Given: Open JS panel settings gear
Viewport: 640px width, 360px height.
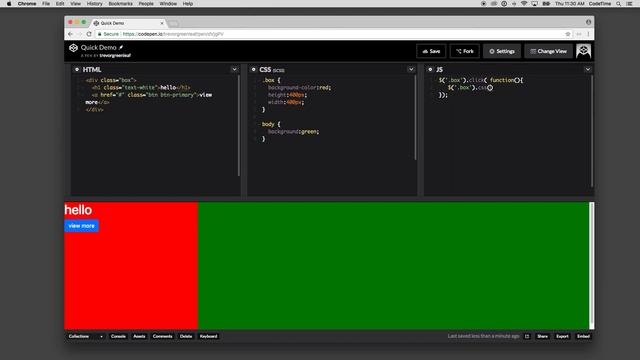Looking at the screenshot, I should (430, 69).
